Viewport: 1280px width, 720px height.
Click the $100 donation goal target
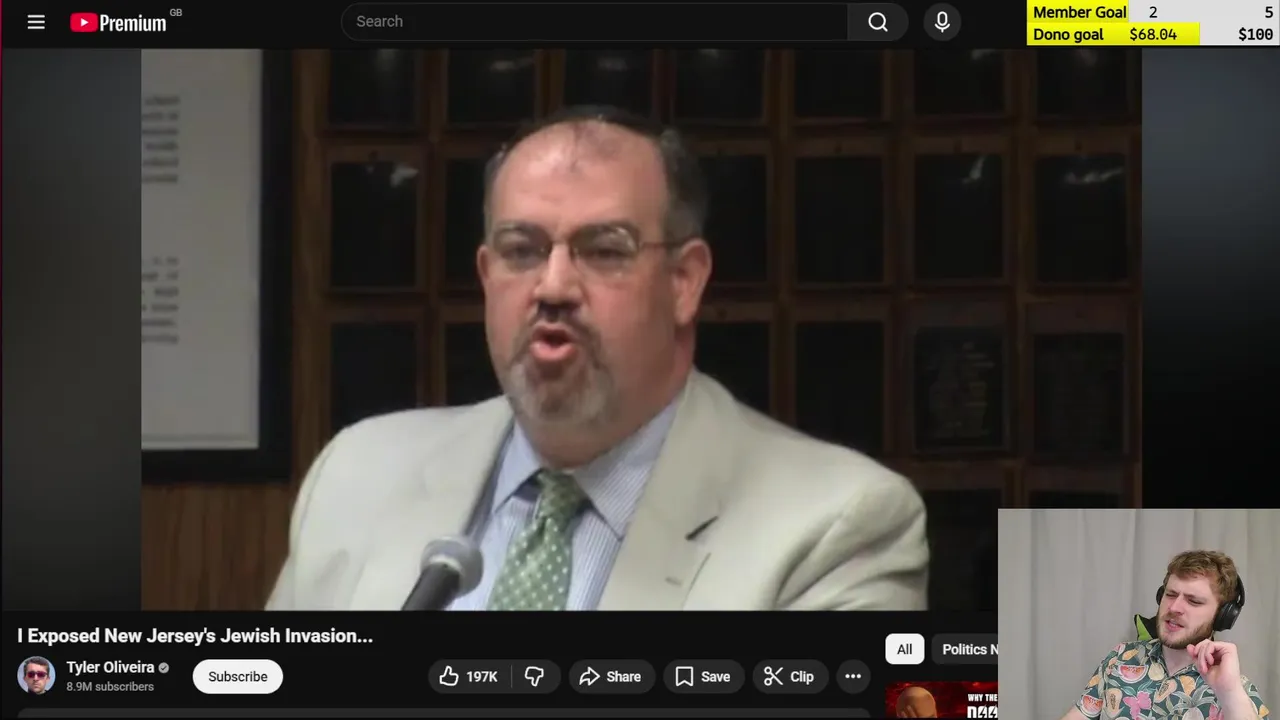pyautogui.click(x=1255, y=34)
